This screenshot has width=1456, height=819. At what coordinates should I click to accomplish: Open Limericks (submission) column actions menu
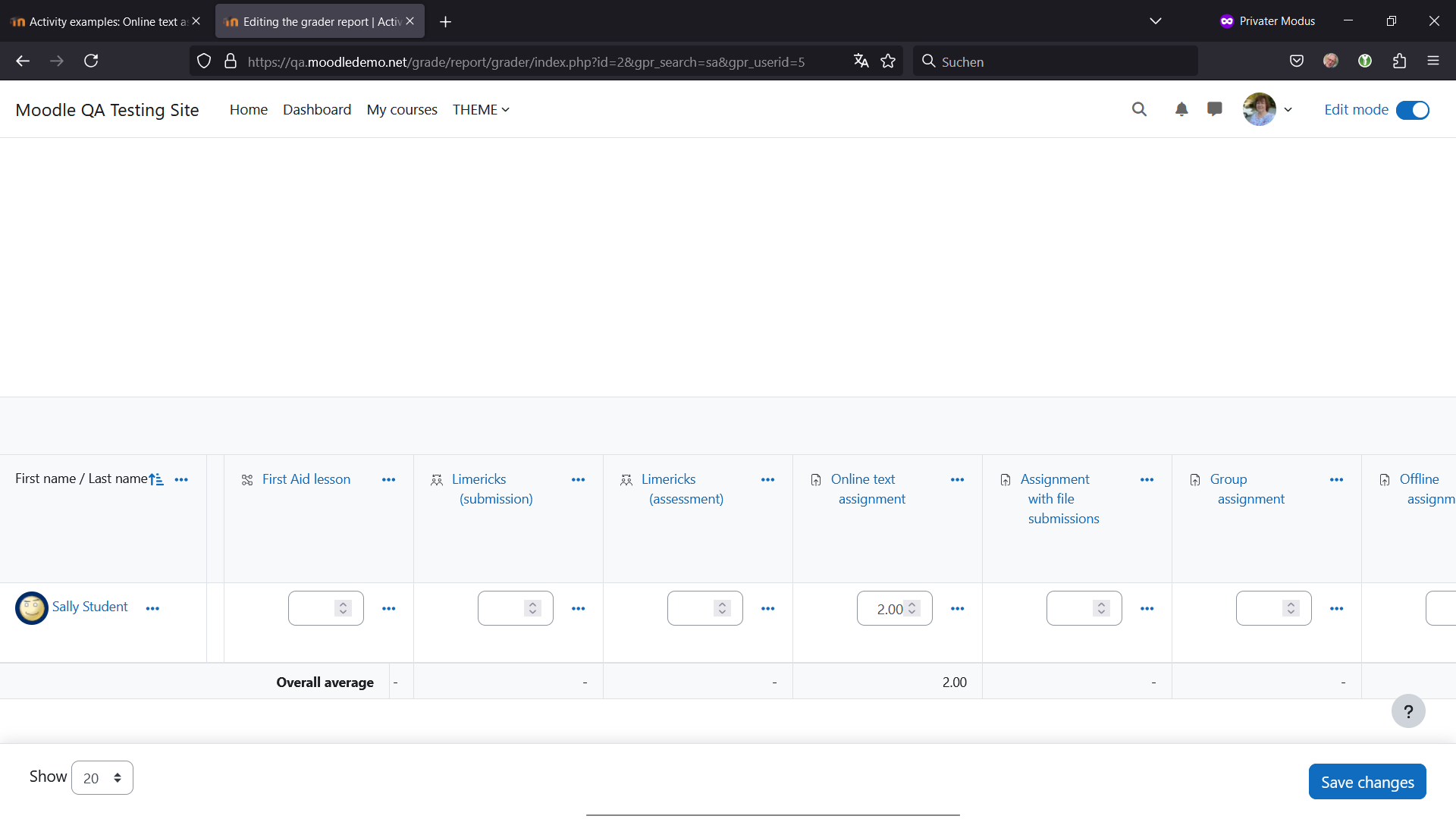[579, 479]
